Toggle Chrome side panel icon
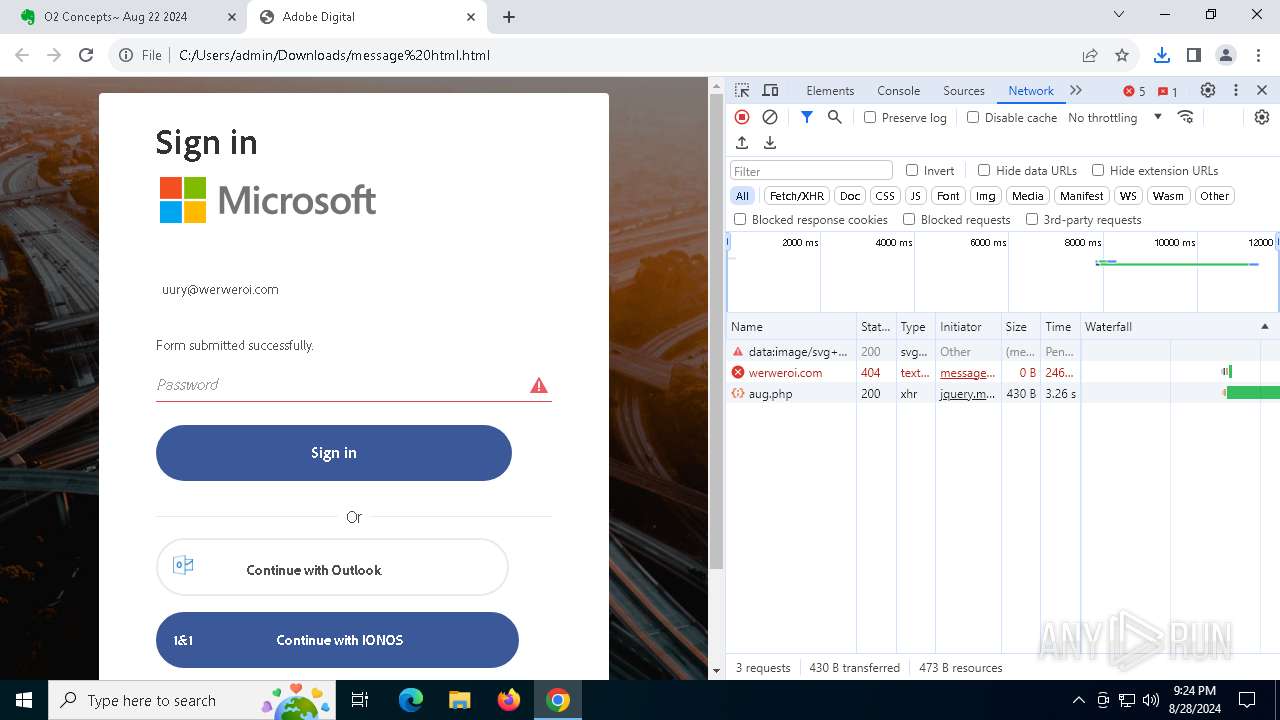 point(1193,55)
